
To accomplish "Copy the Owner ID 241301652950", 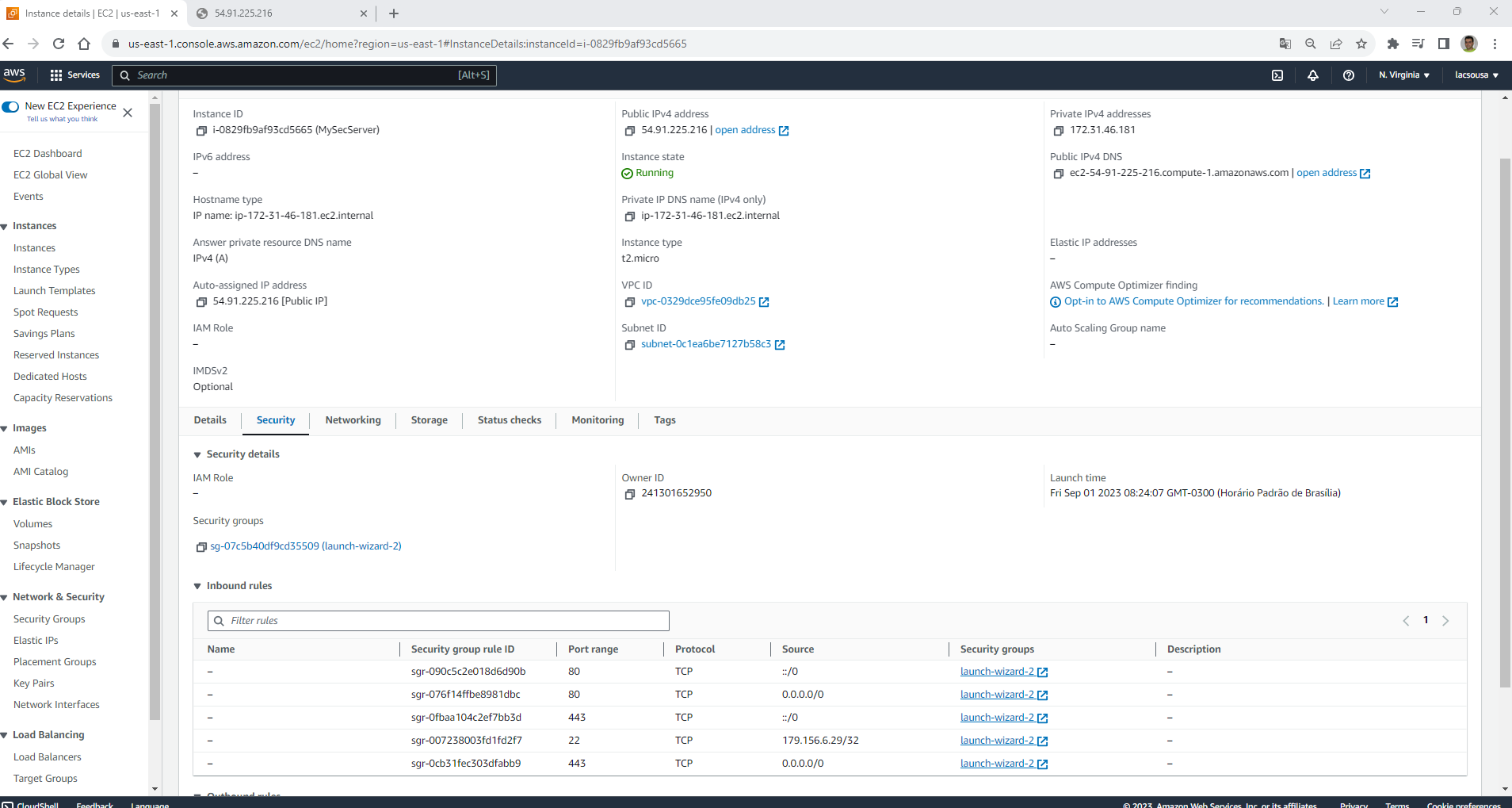I will tap(630, 494).
